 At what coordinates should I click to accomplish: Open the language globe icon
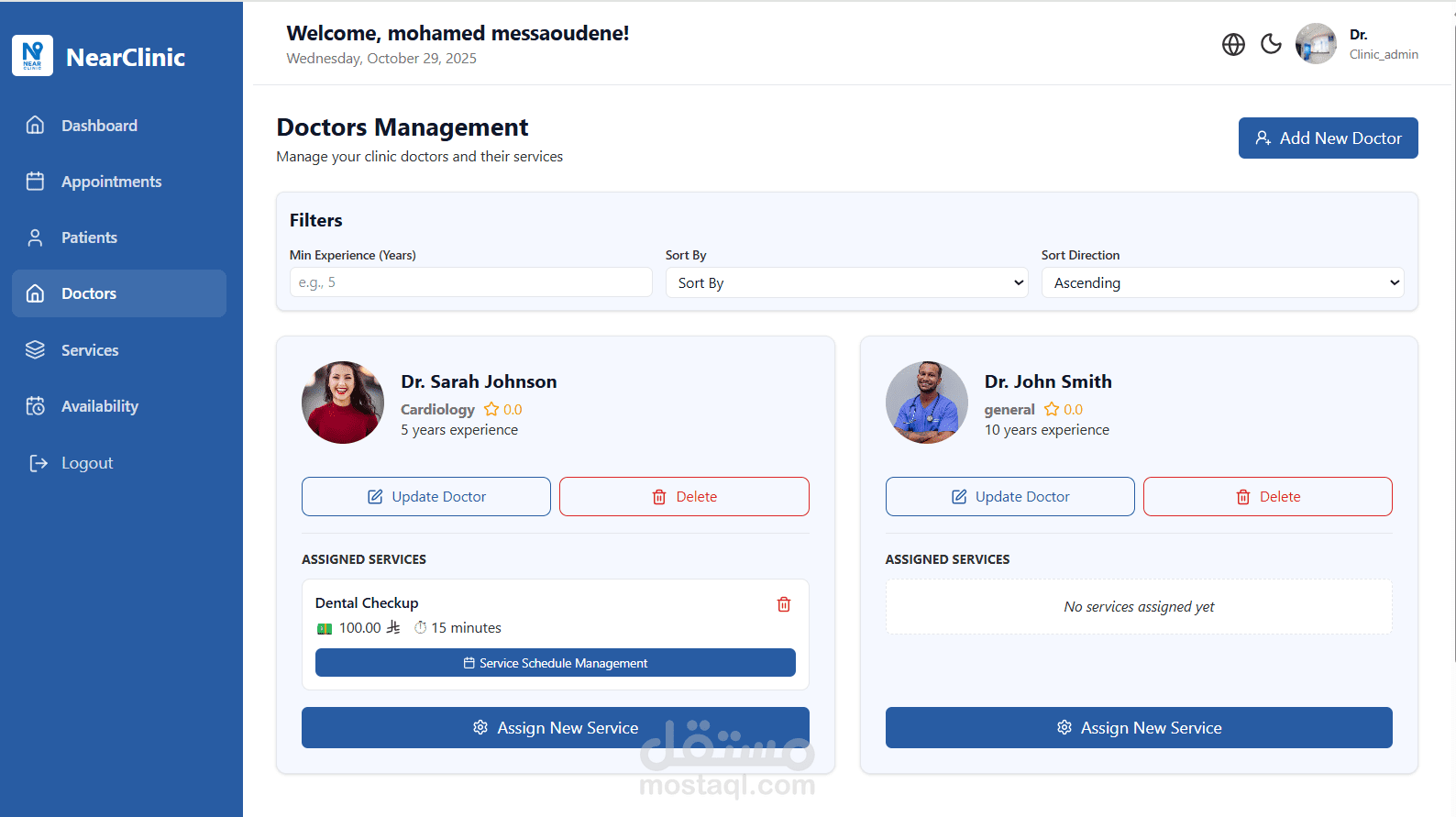coord(1233,44)
